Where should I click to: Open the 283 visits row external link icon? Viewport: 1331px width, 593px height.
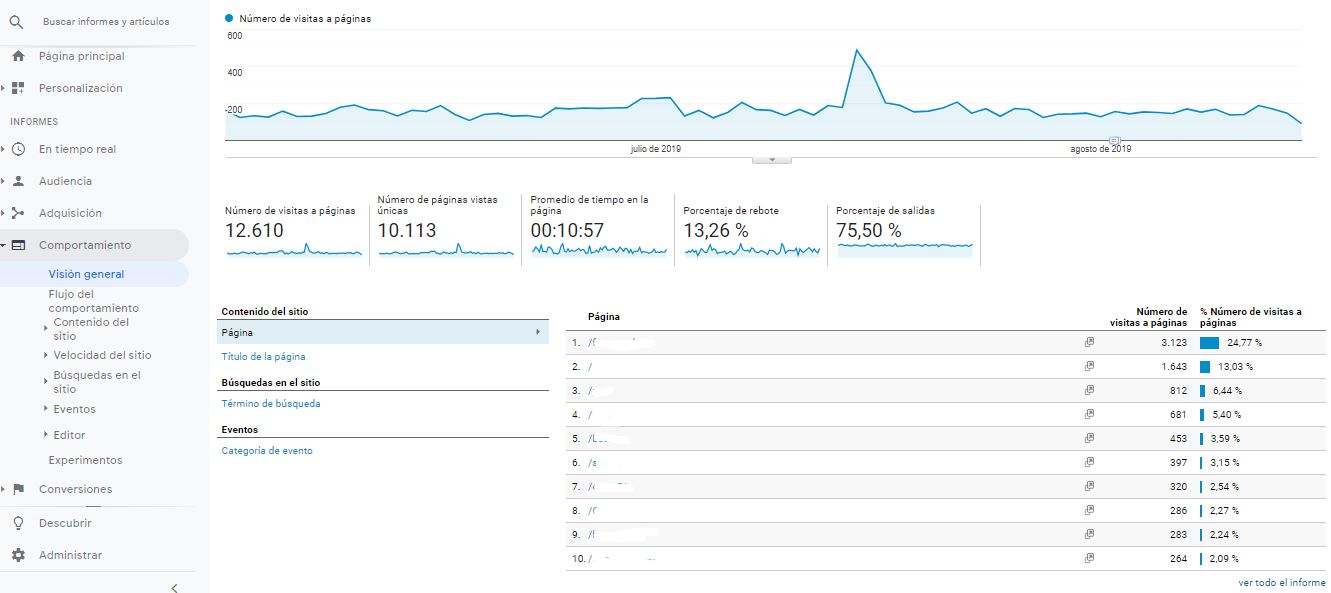point(1090,534)
